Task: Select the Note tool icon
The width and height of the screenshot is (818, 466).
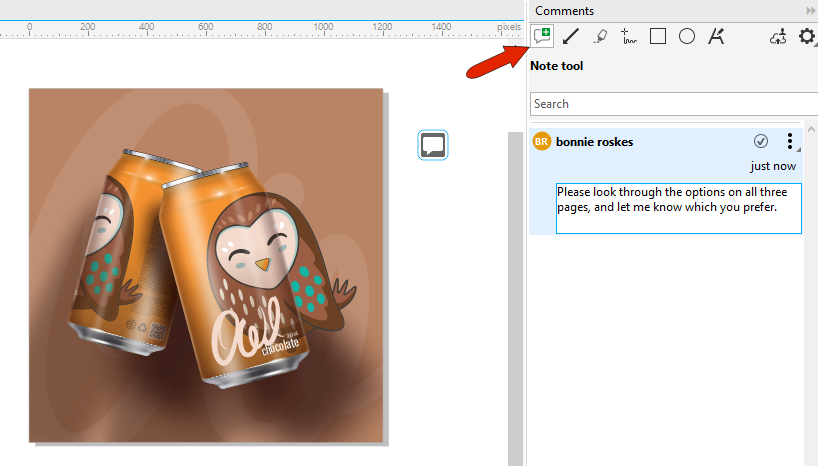Action: 542,37
